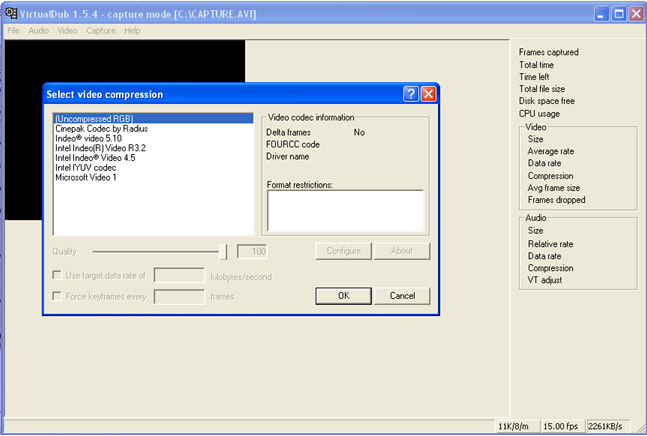Image resolution: width=647 pixels, height=436 pixels.
Task: Close the VirtualDub main window
Action: point(636,14)
